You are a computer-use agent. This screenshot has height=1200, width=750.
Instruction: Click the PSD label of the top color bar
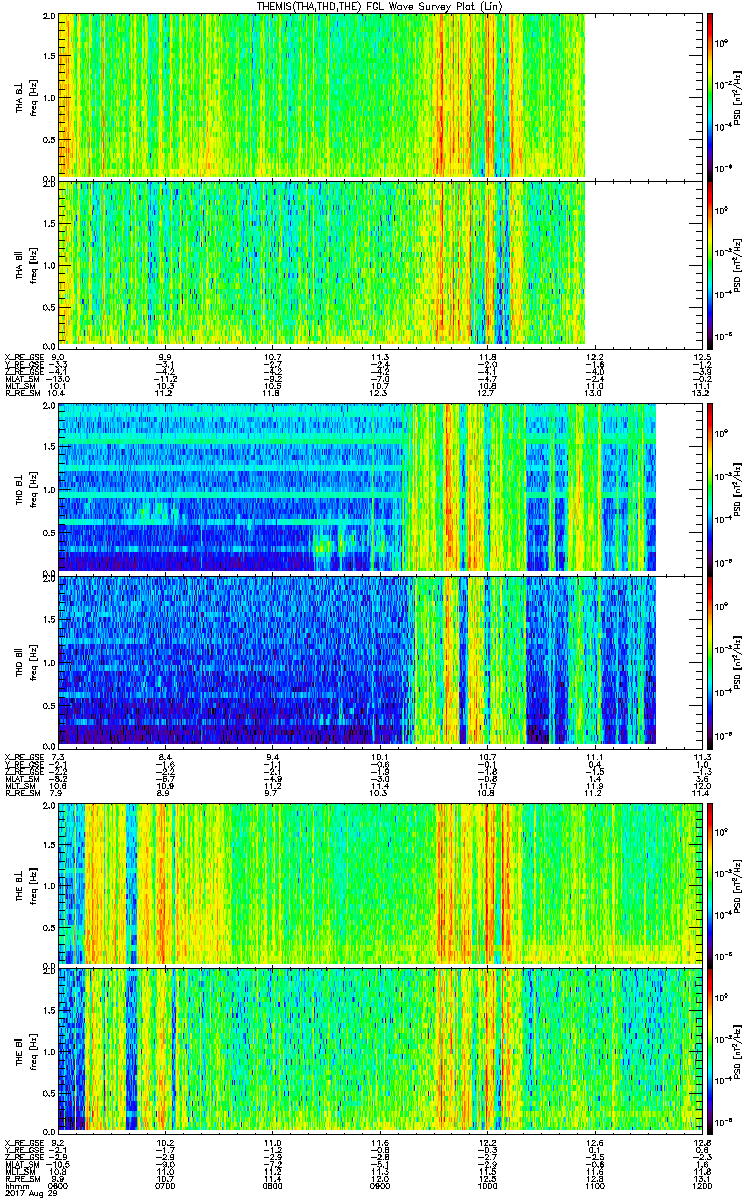click(x=739, y=96)
